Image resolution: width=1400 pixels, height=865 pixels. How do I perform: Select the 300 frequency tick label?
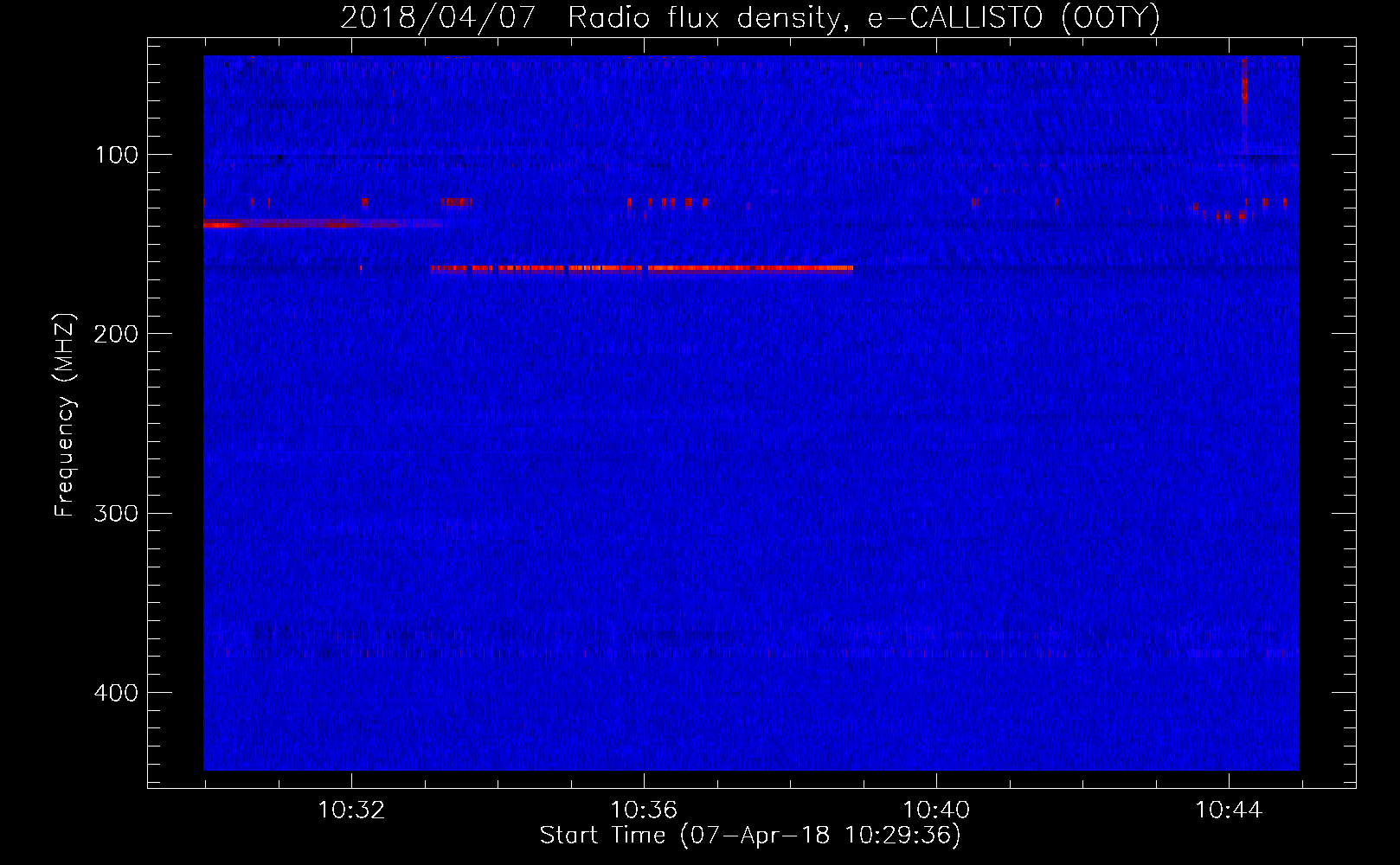(x=116, y=513)
